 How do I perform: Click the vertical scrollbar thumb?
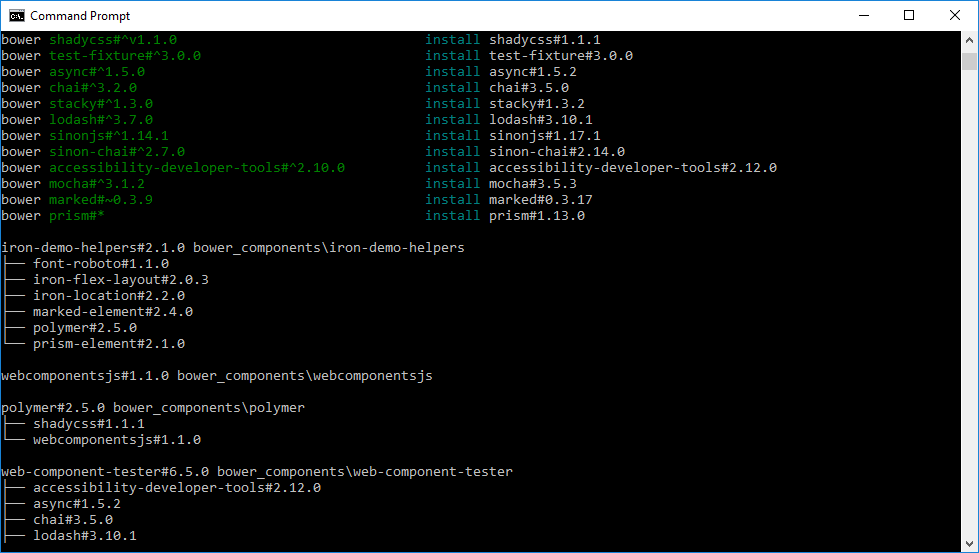[969, 62]
